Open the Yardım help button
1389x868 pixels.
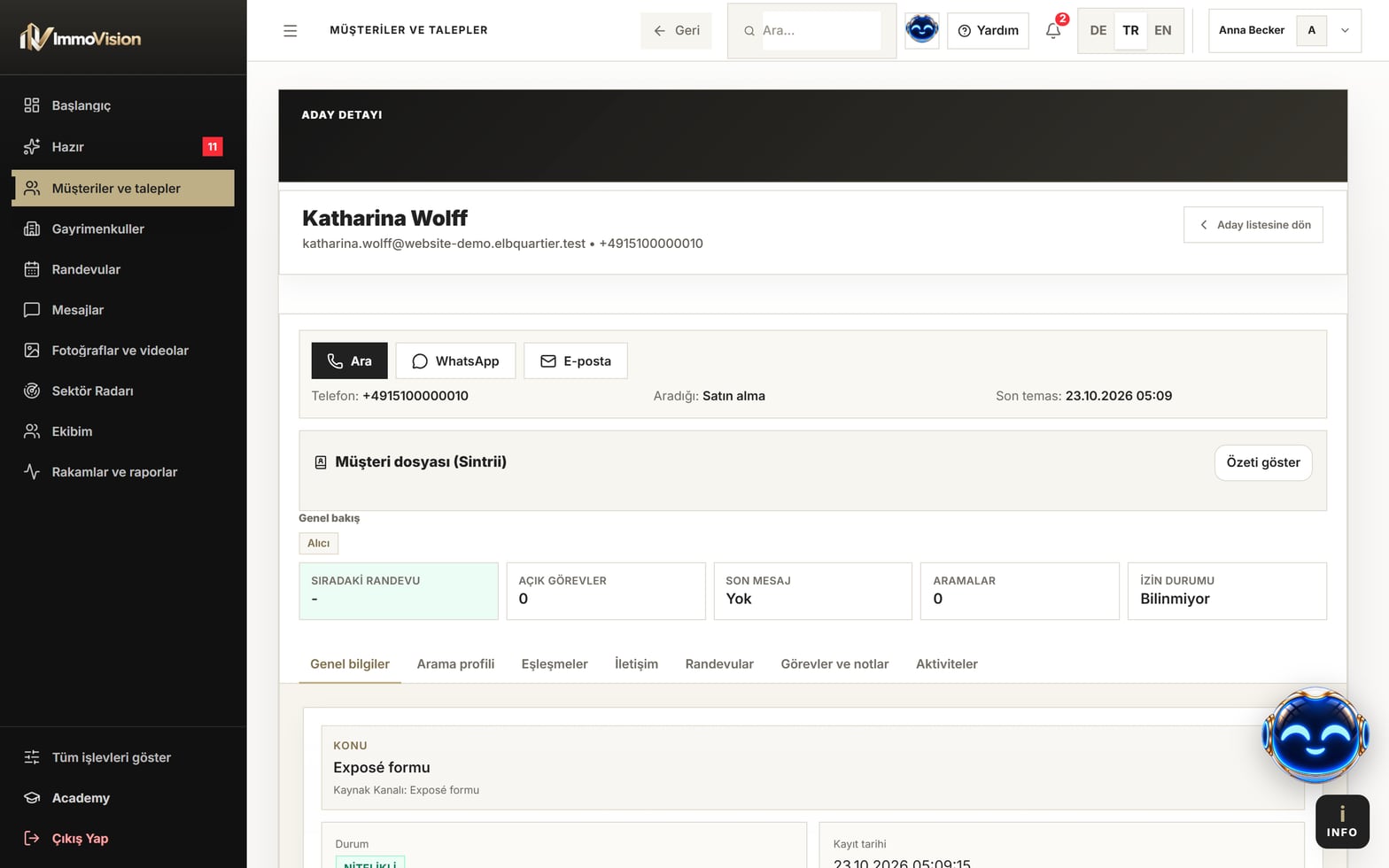(988, 30)
